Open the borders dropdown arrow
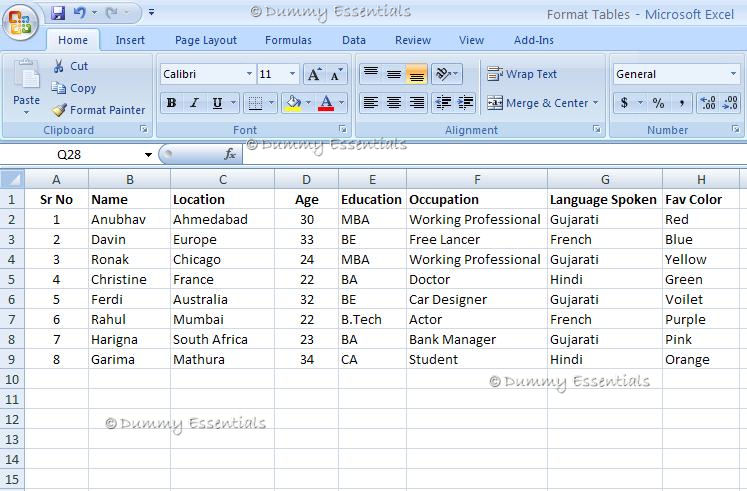This screenshot has height=491, width=747. 272,103
